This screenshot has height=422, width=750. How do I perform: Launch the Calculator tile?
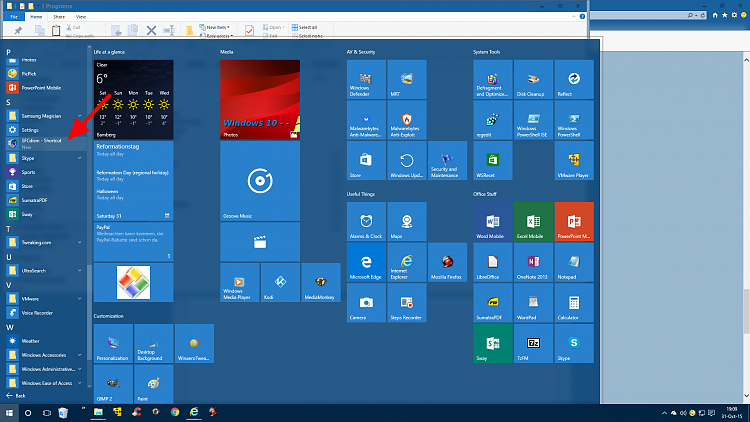tap(574, 303)
